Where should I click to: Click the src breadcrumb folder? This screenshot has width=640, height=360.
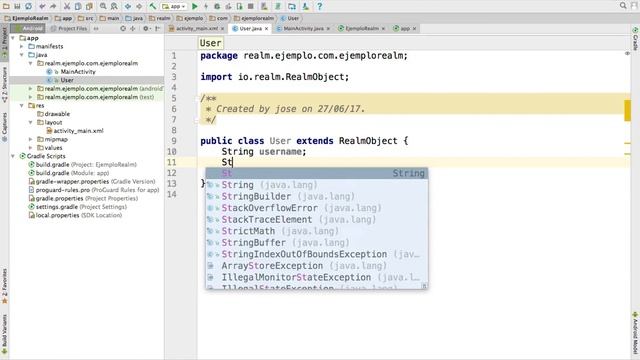[86, 18]
